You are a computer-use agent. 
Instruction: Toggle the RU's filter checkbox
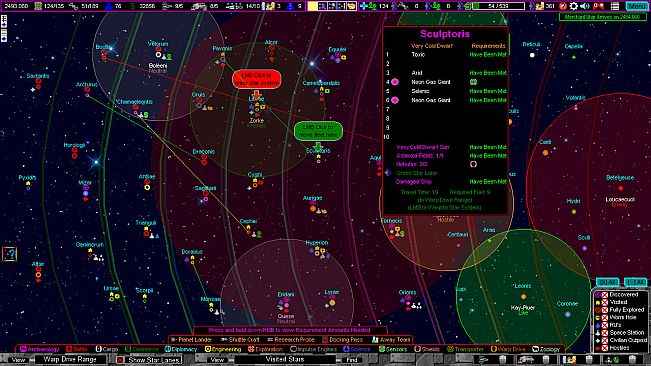(x=605, y=325)
